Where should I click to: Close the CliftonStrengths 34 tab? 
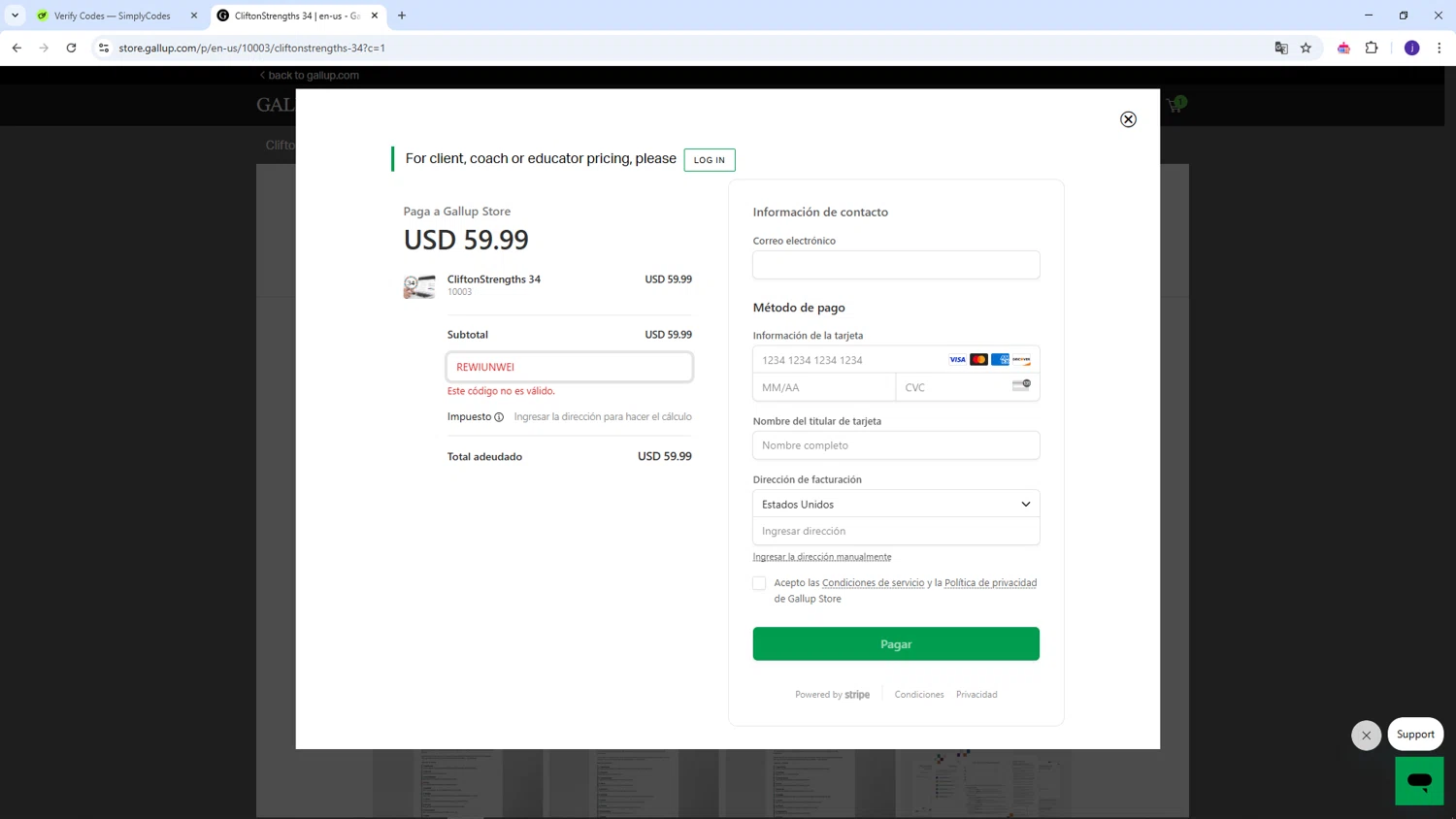[x=375, y=16]
